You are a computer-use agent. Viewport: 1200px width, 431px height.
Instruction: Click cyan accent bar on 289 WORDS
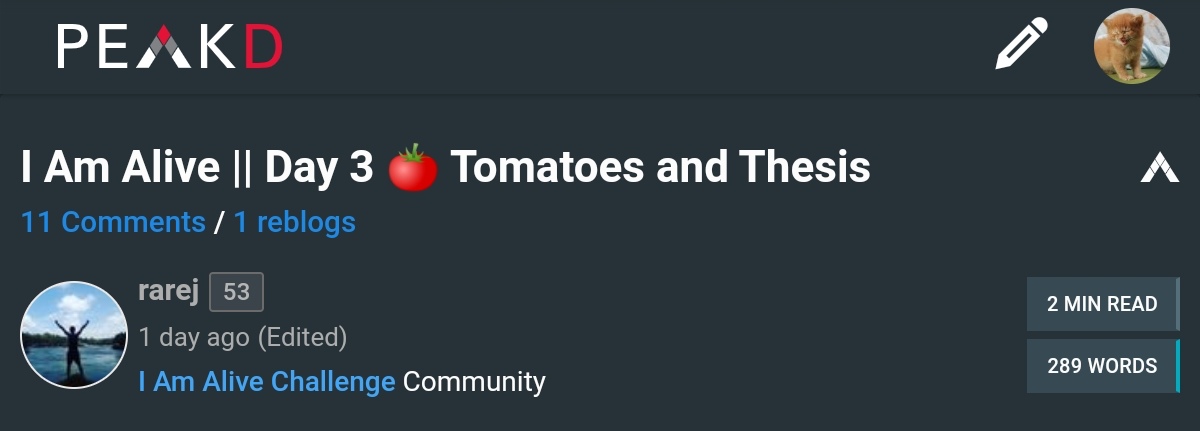click(1178, 366)
